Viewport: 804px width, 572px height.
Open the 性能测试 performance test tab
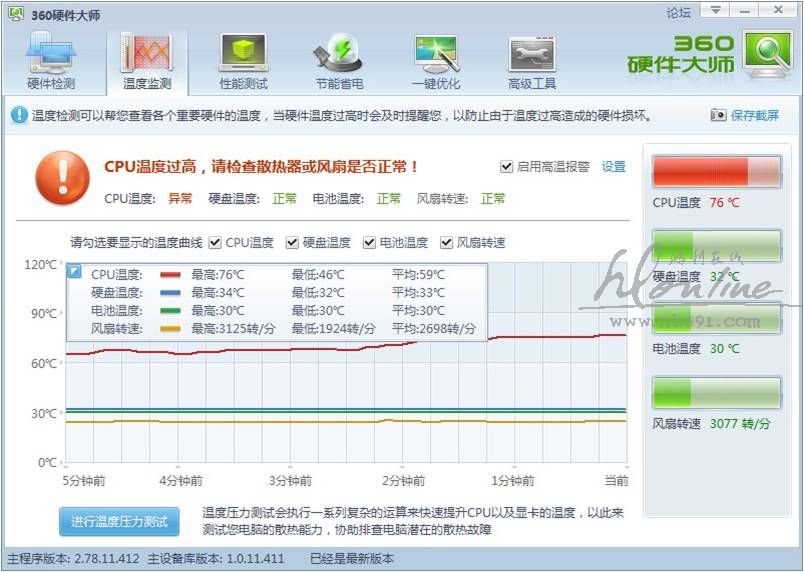pos(244,63)
